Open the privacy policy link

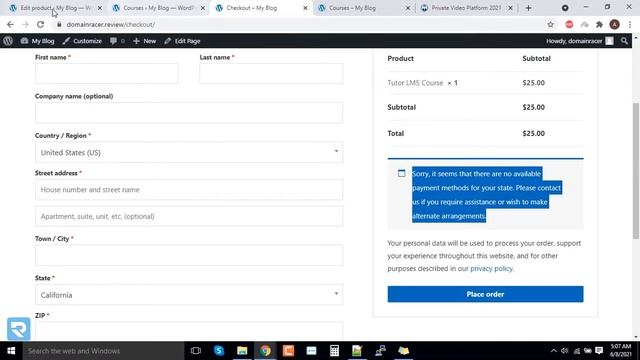tap(491, 269)
